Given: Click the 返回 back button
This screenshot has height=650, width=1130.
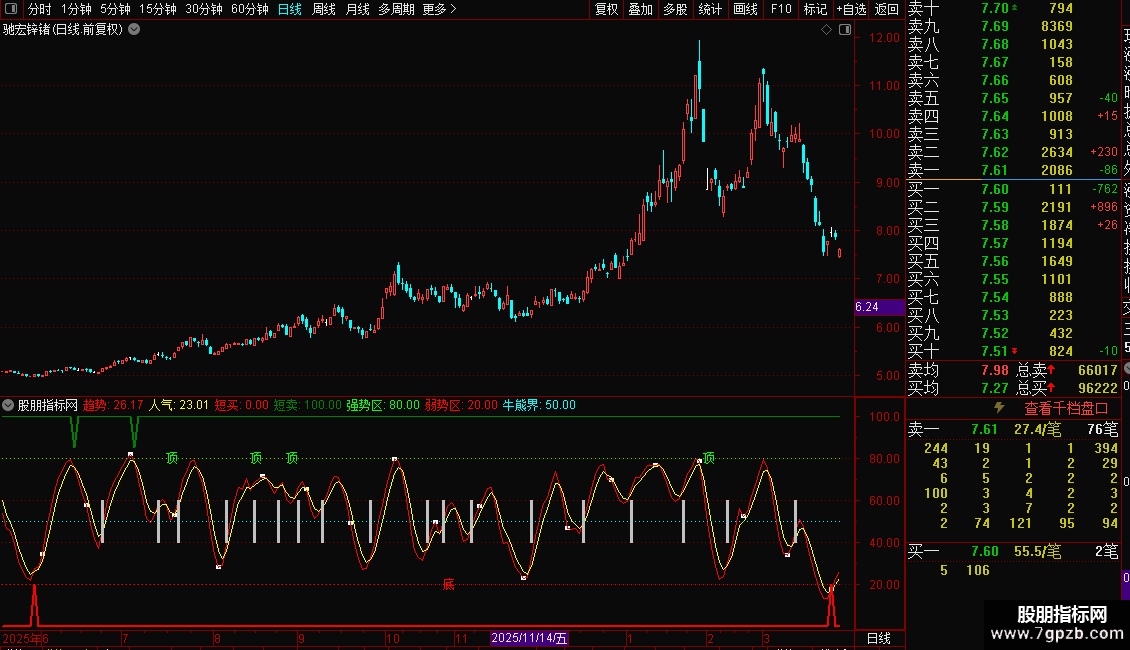Looking at the screenshot, I should click(886, 9).
